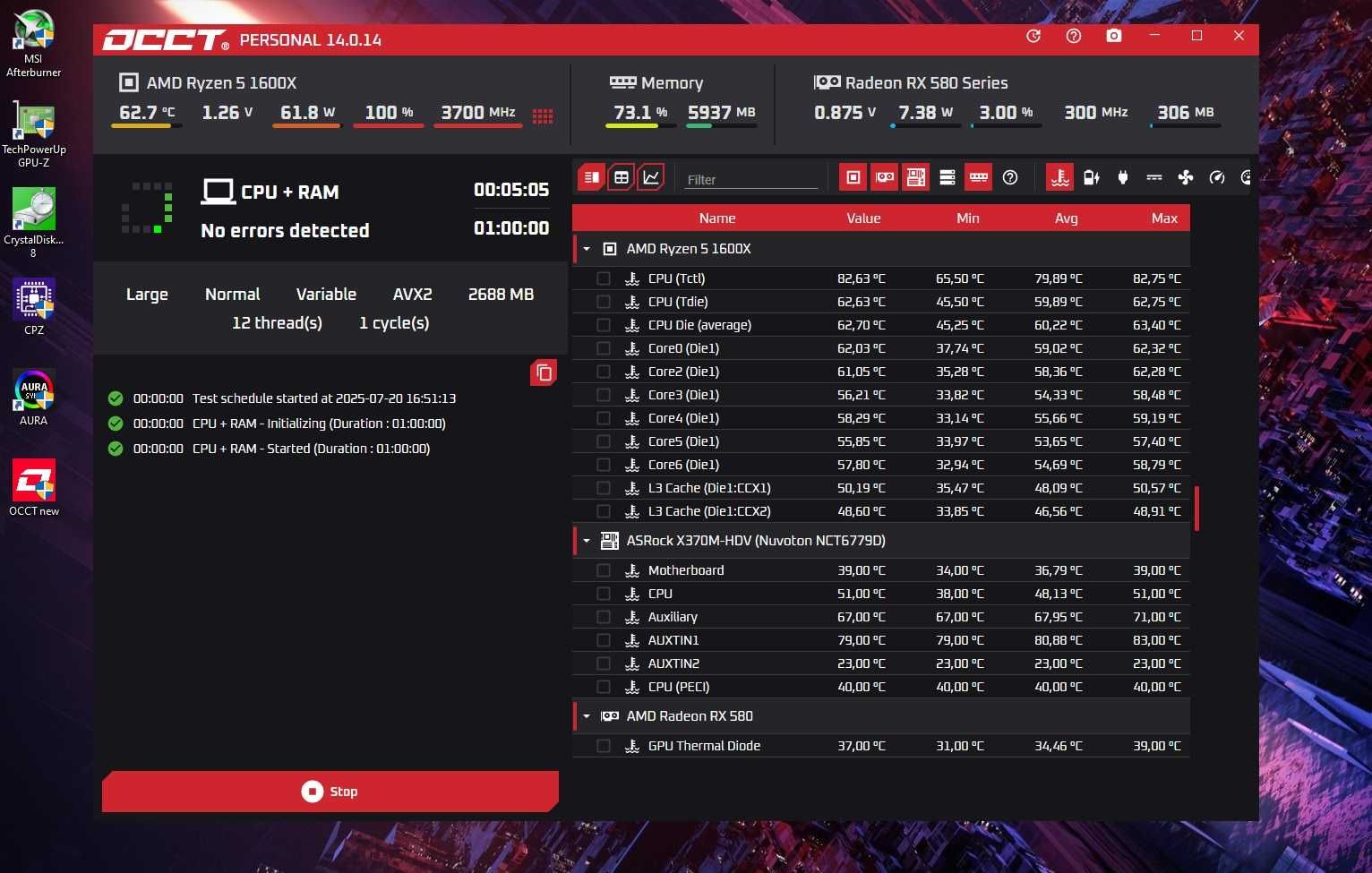
Task: Toggle the fan sensor type filter
Action: (x=1186, y=177)
